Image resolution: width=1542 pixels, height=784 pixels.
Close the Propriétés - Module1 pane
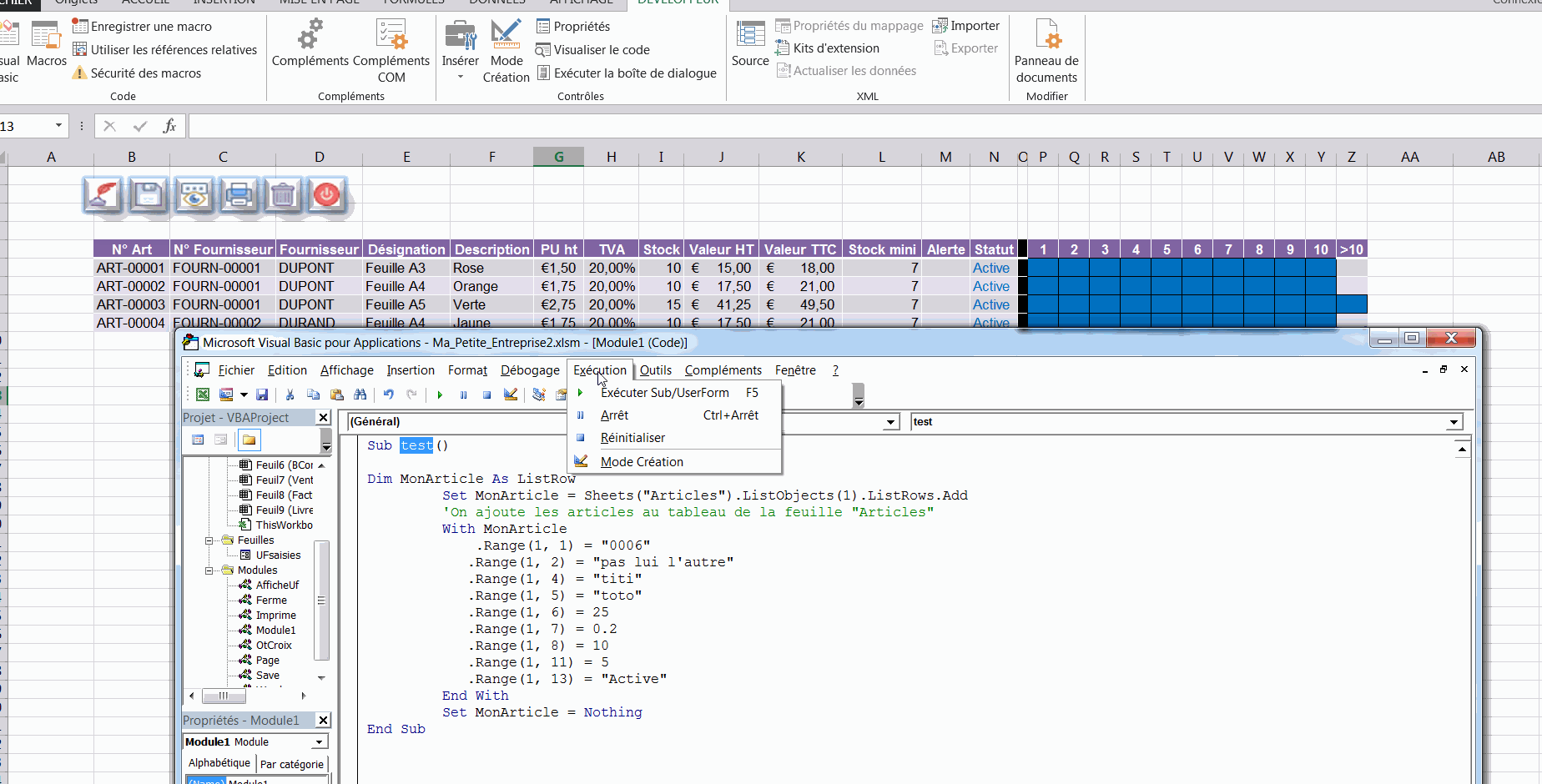(x=324, y=720)
